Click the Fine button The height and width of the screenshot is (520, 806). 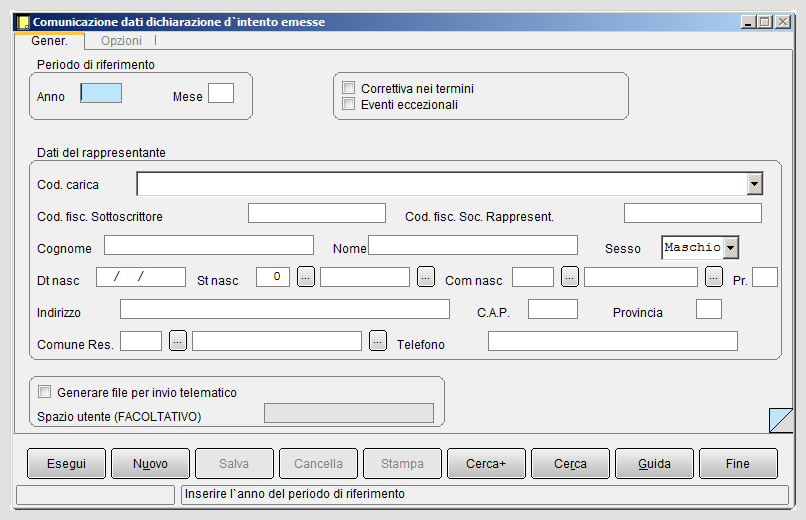point(738,463)
